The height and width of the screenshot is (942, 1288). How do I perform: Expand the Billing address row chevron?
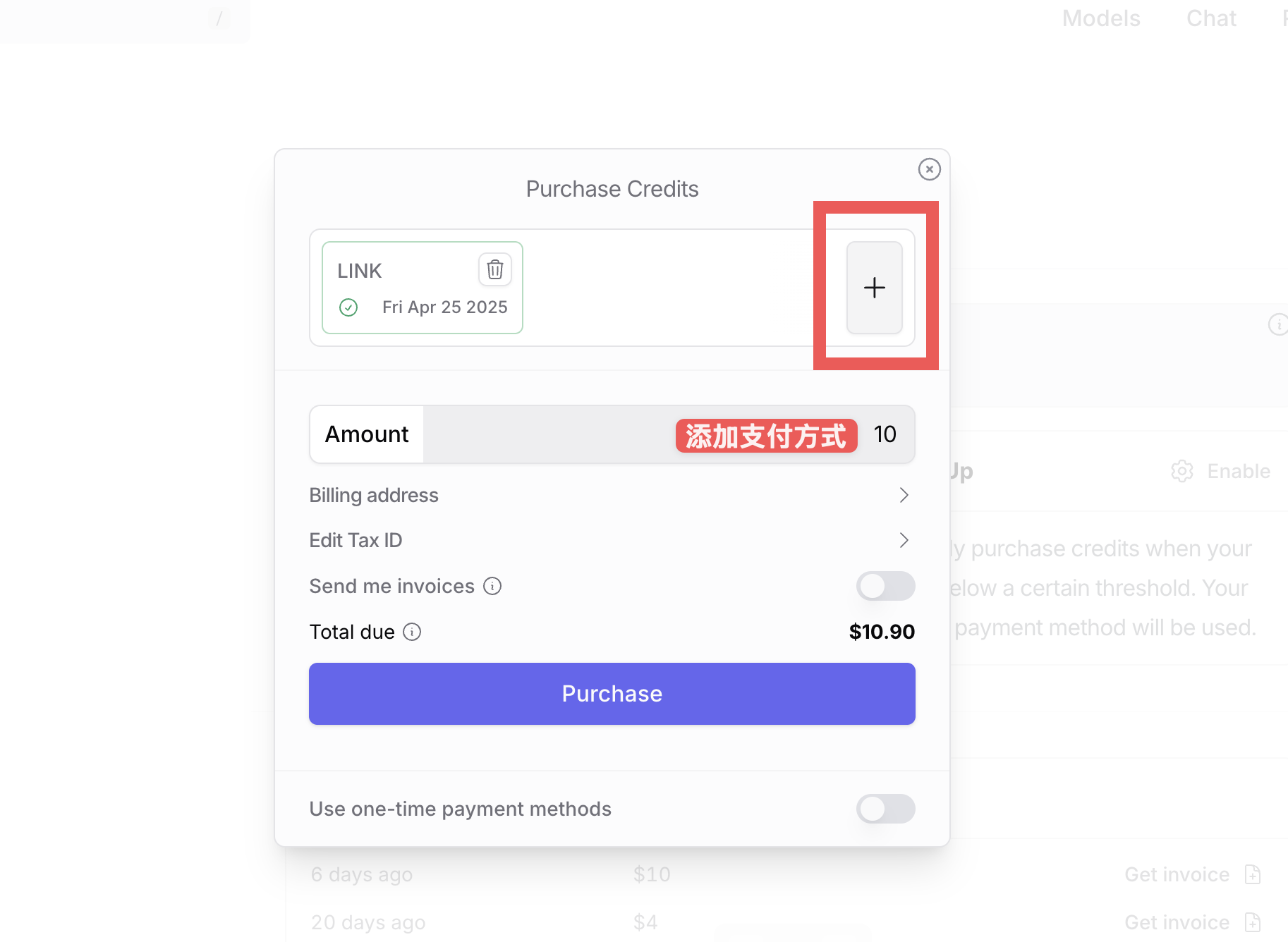pyautogui.click(x=904, y=495)
